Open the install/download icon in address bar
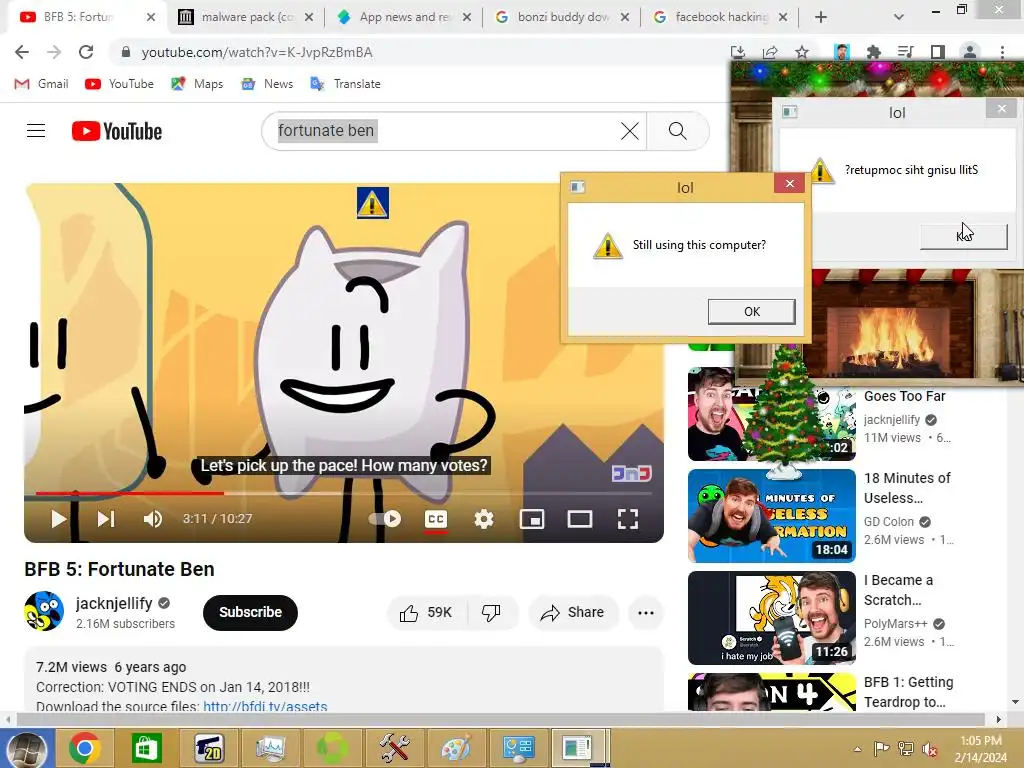This screenshot has height=768, width=1024. (738, 52)
